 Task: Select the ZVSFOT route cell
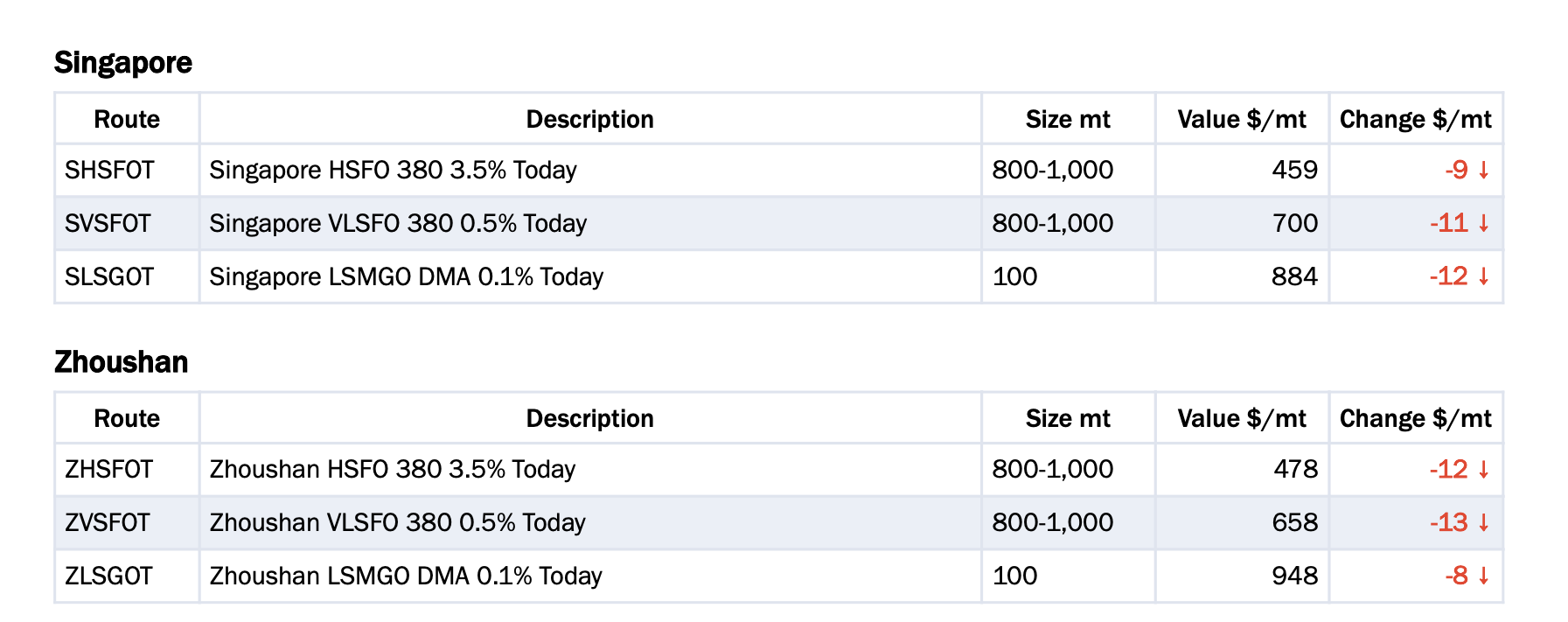(128, 522)
